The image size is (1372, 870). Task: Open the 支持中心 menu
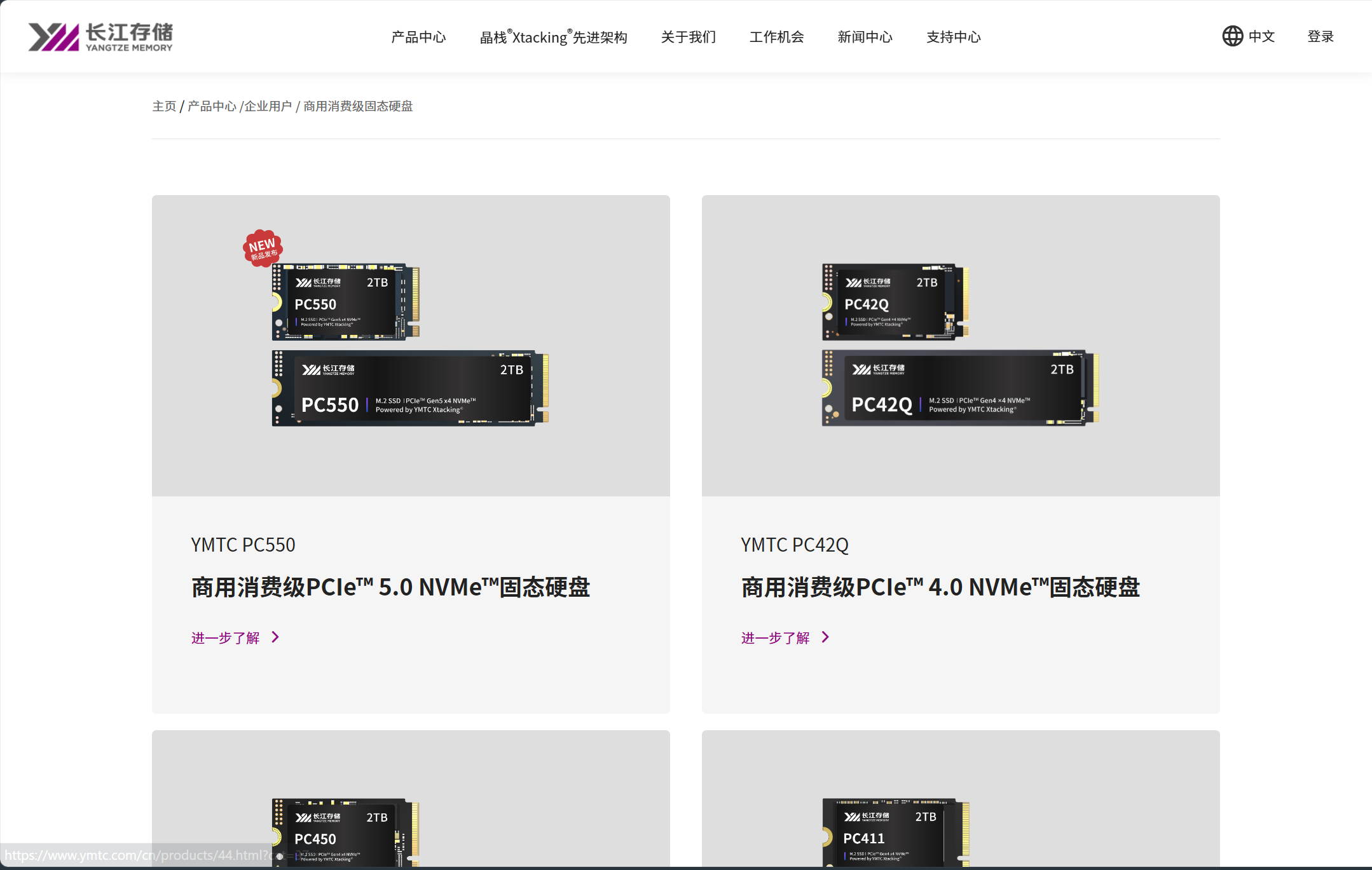954,37
